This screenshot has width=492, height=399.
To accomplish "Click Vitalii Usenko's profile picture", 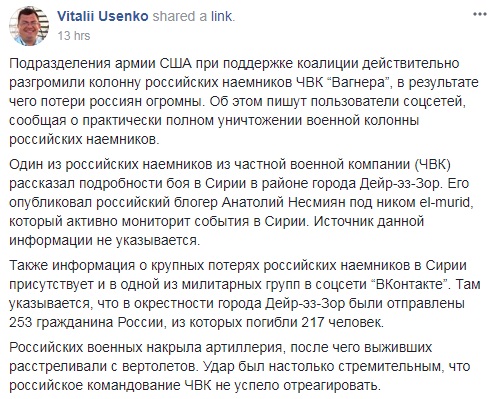I will click(29, 26).
